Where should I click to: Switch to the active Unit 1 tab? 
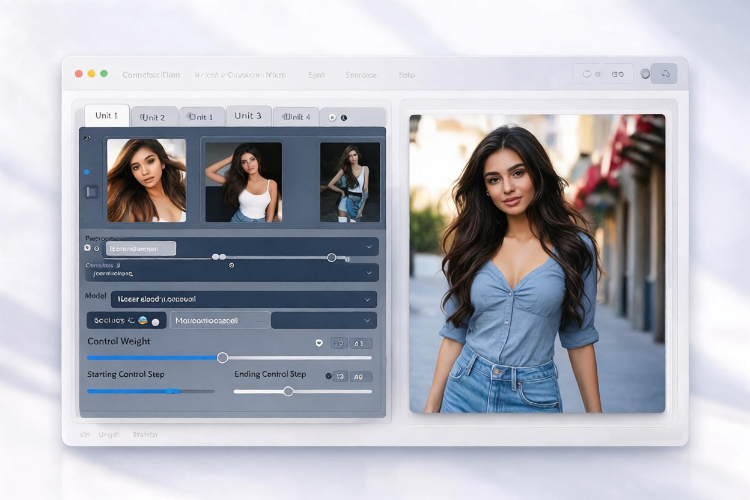[x=107, y=115]
